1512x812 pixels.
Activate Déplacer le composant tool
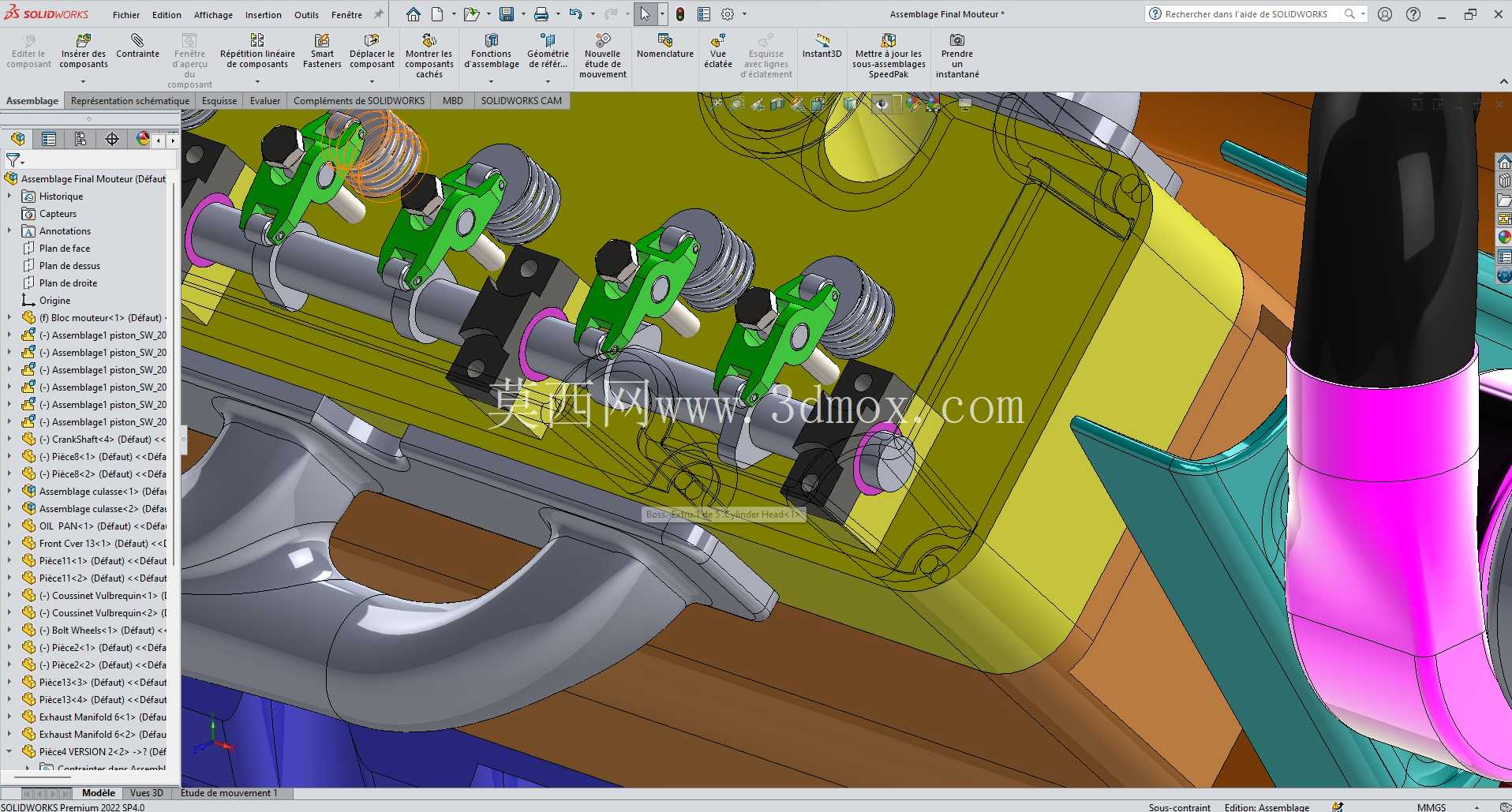[372, 51]
